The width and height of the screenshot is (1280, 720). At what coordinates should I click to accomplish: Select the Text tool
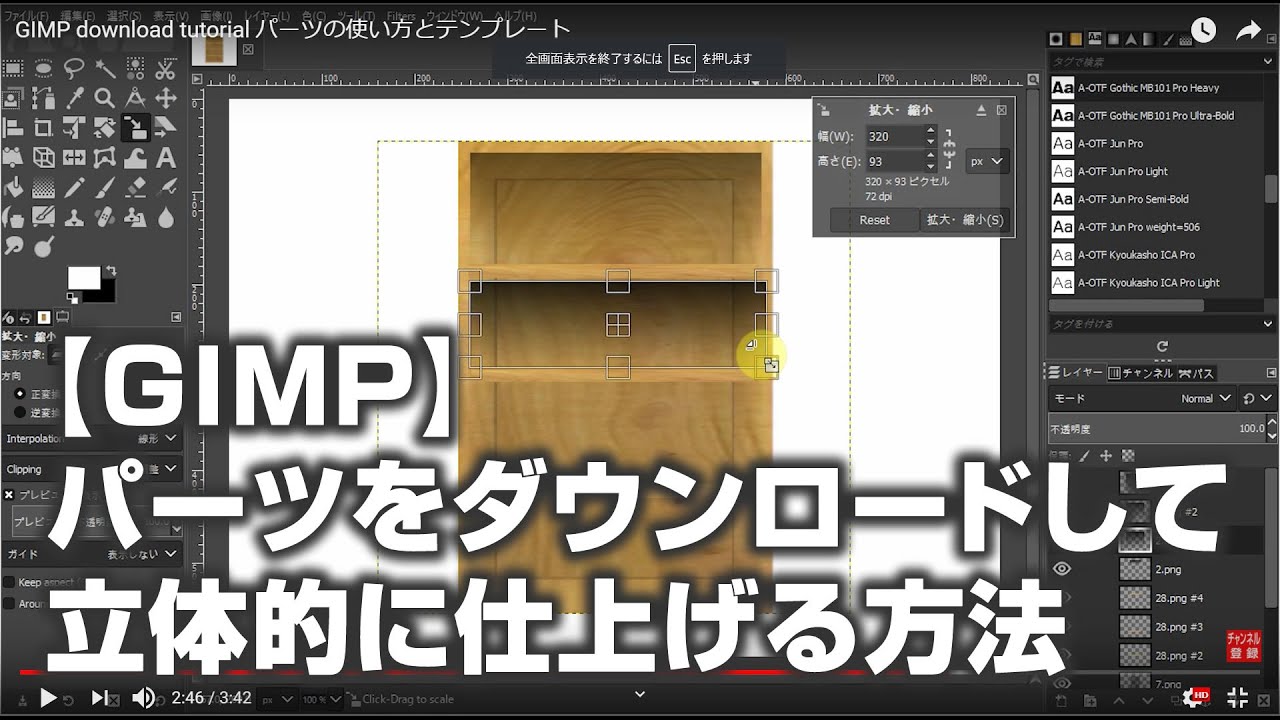click(166, 158)
